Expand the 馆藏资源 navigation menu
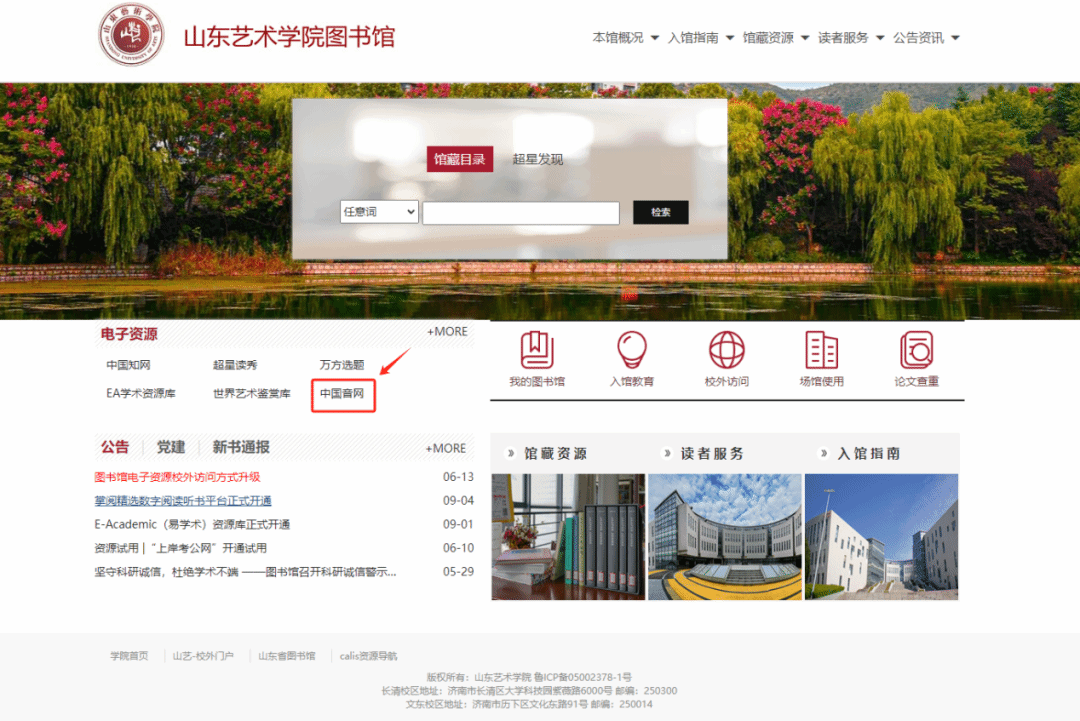 [x=776, y=38]
